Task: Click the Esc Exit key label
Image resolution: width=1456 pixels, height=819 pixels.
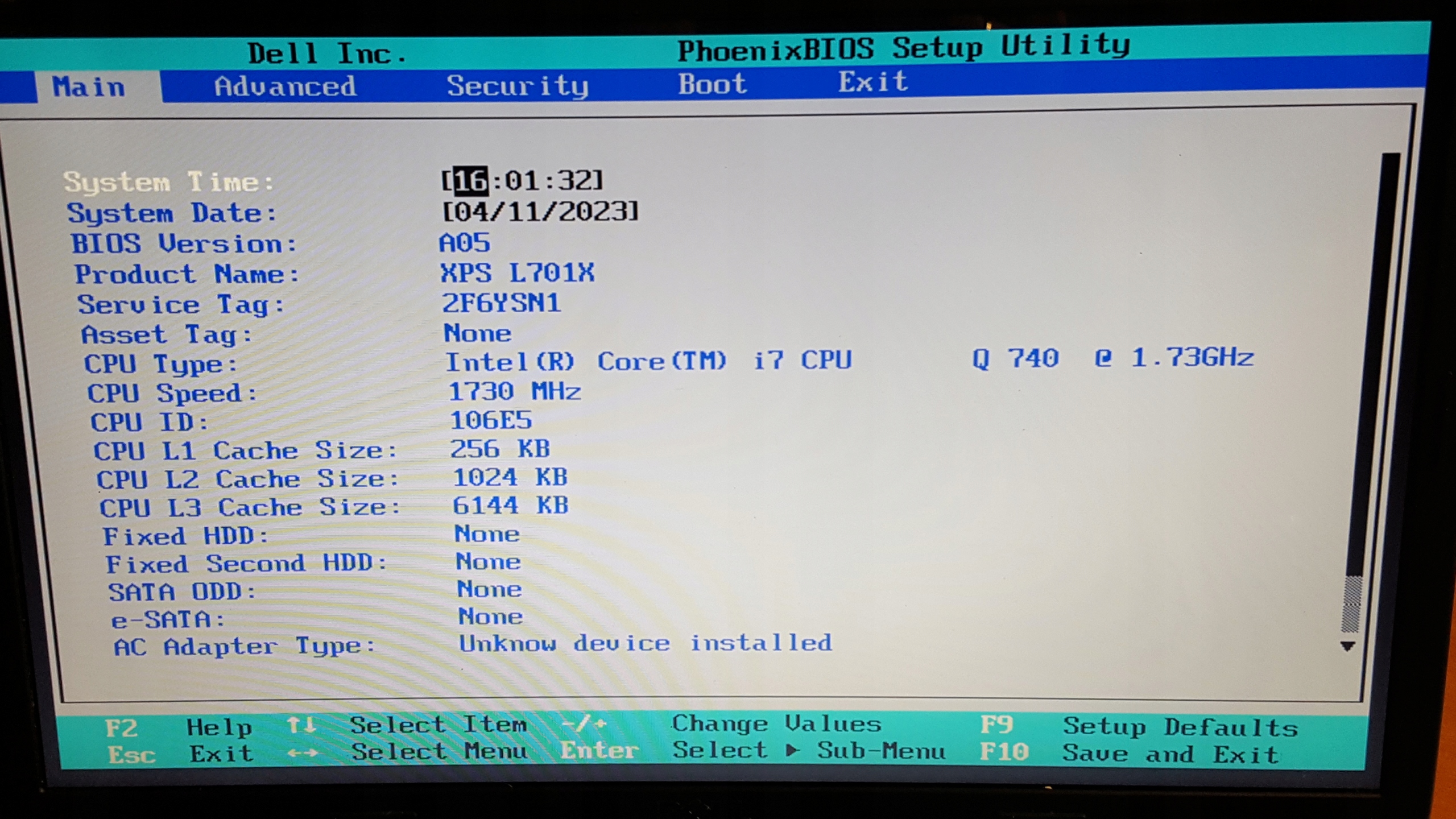Action: pos(131,755)
